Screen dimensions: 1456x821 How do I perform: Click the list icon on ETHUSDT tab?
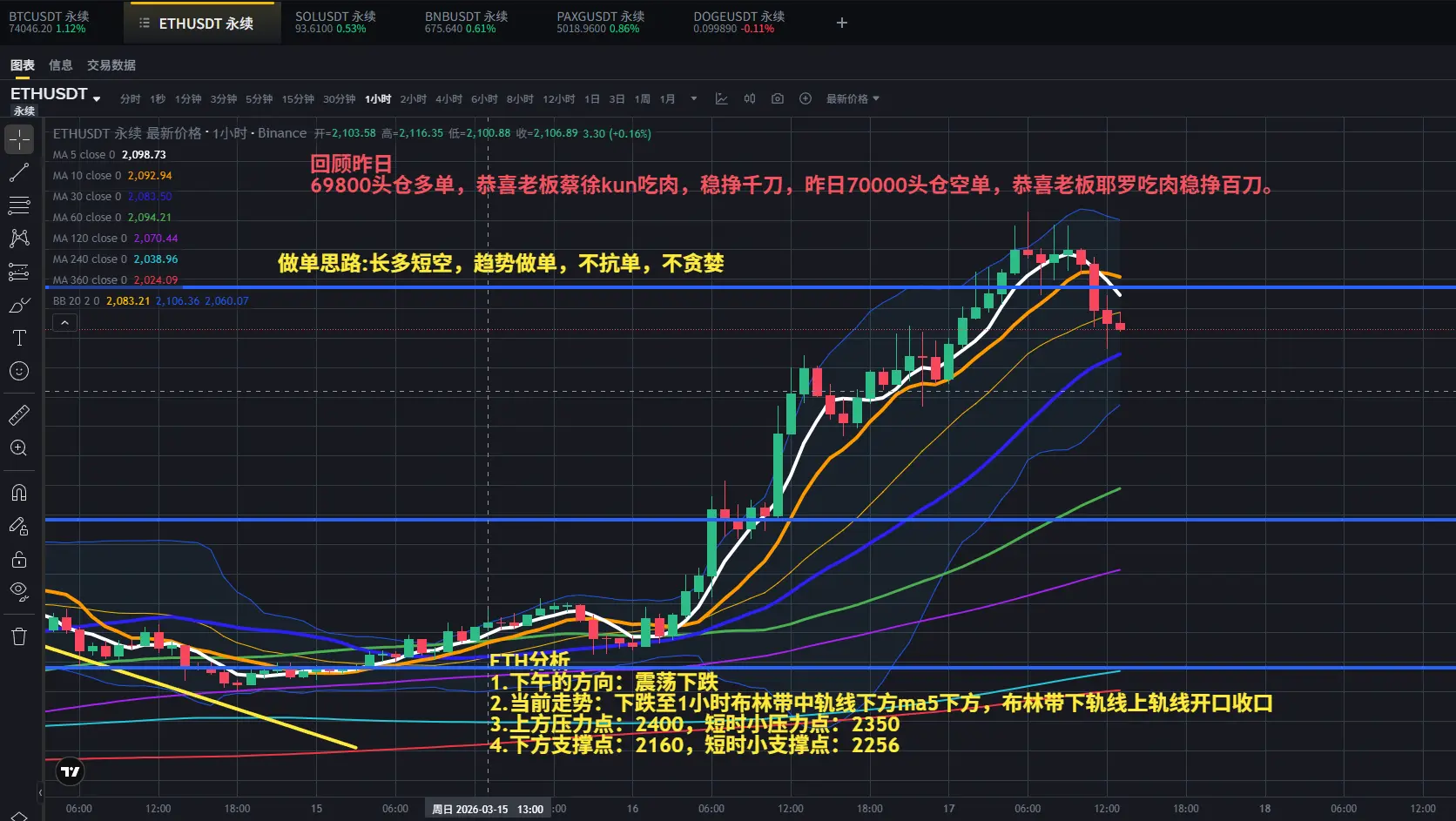tap(145, 24)
